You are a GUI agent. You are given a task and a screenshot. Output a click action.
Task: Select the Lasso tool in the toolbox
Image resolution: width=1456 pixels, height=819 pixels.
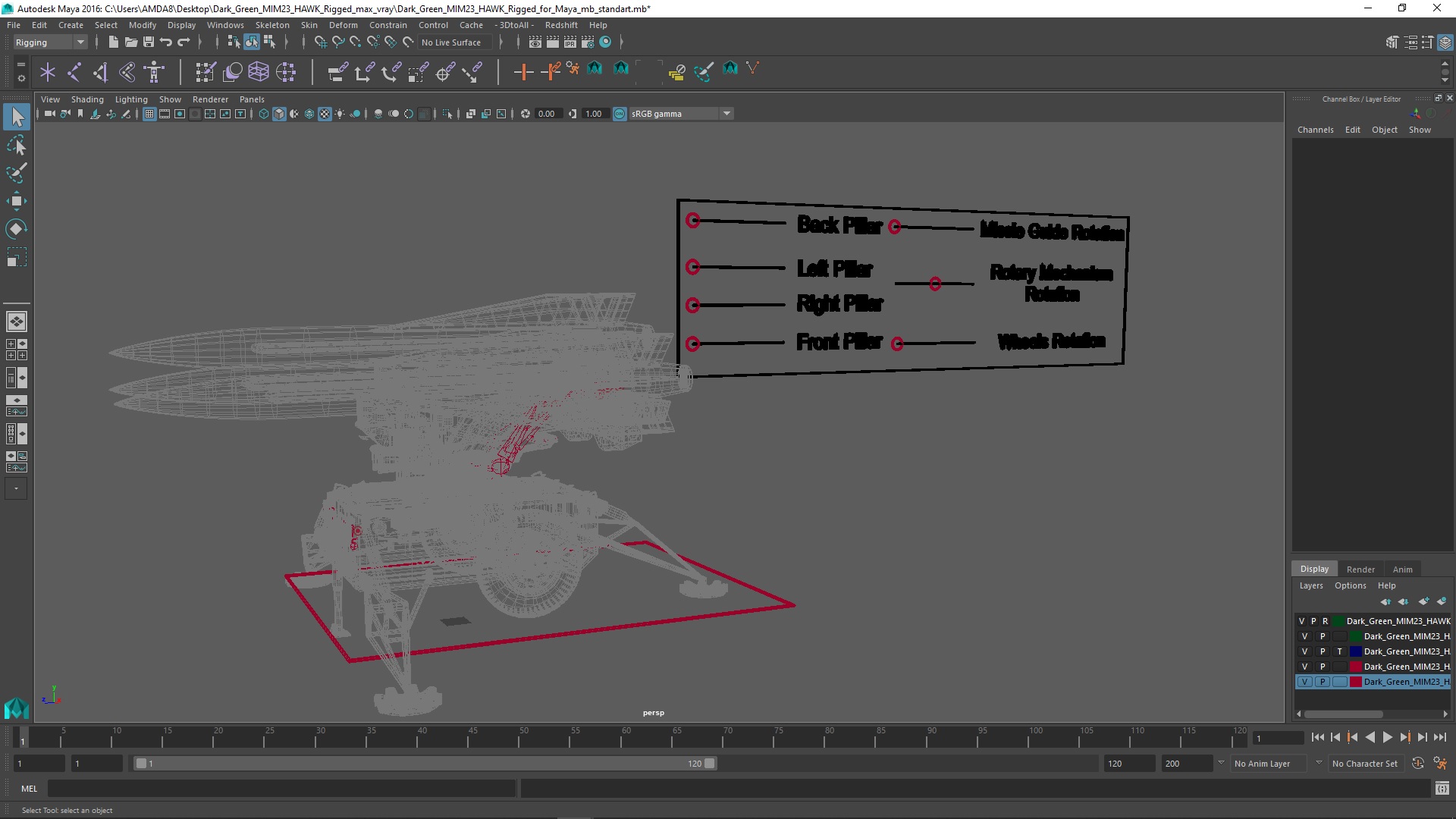16,145
